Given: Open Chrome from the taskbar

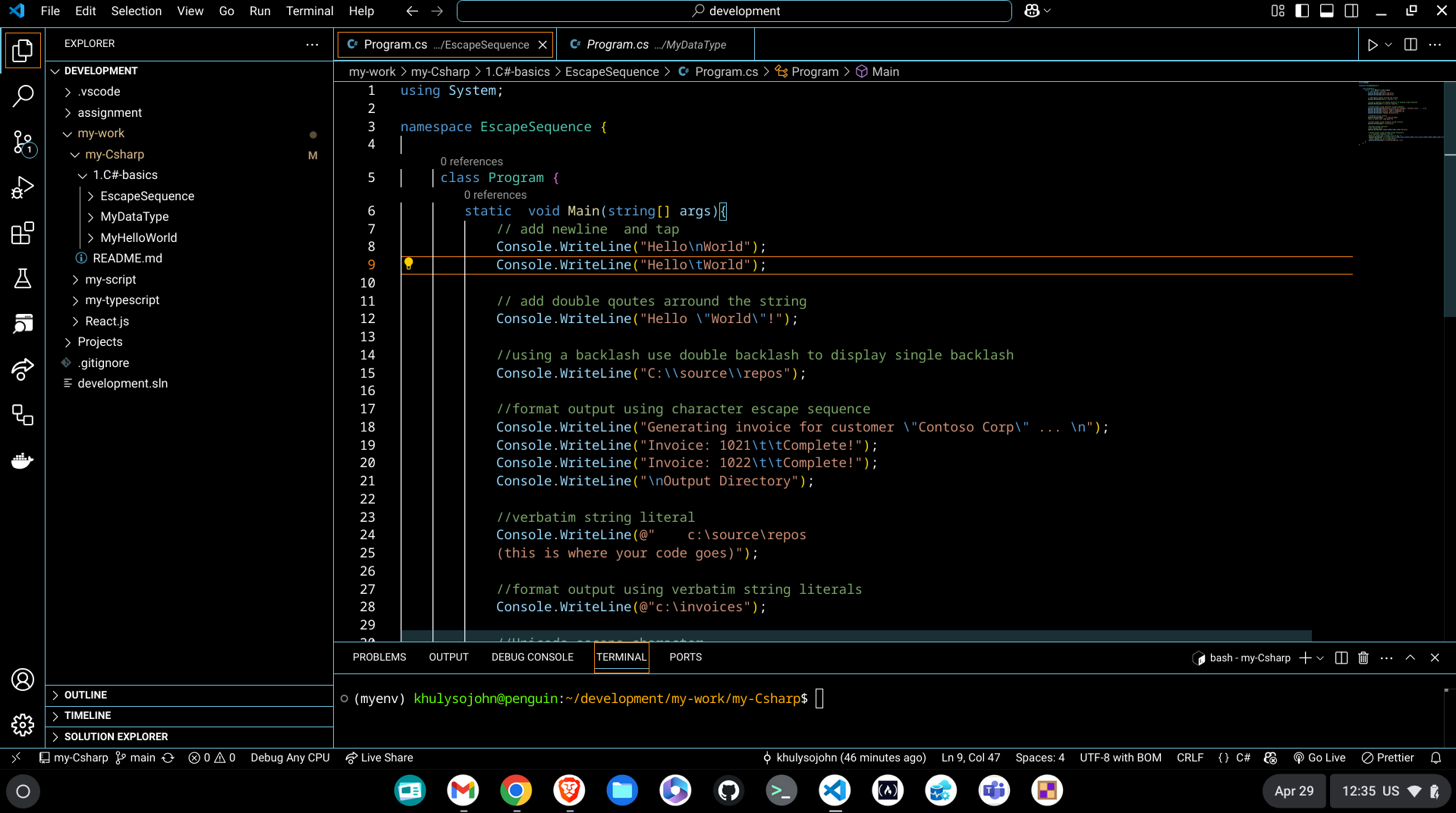Looking at the screenshot, I should coord(516,791).
